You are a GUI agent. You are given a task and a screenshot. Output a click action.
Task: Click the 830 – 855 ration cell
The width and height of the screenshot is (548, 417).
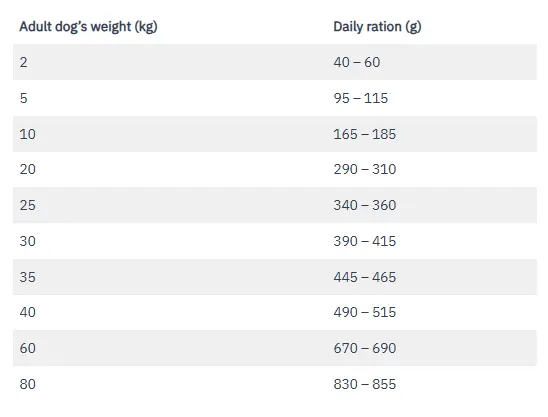click(365, 384)
